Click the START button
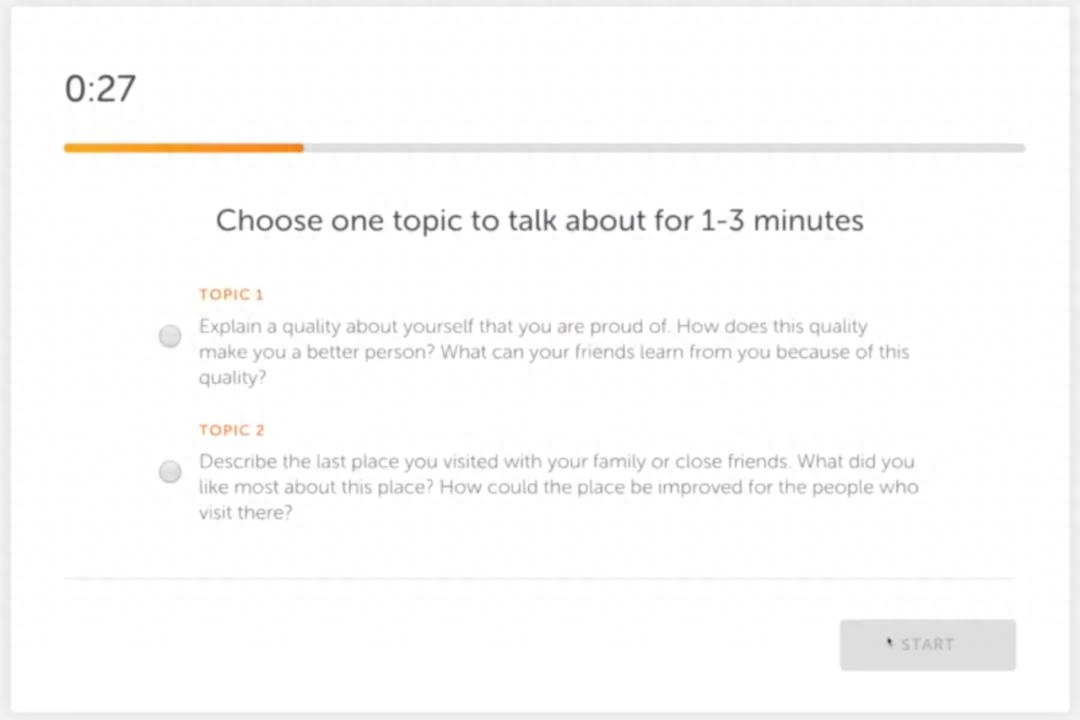The image size is (1080, 720). coord(927,645)
